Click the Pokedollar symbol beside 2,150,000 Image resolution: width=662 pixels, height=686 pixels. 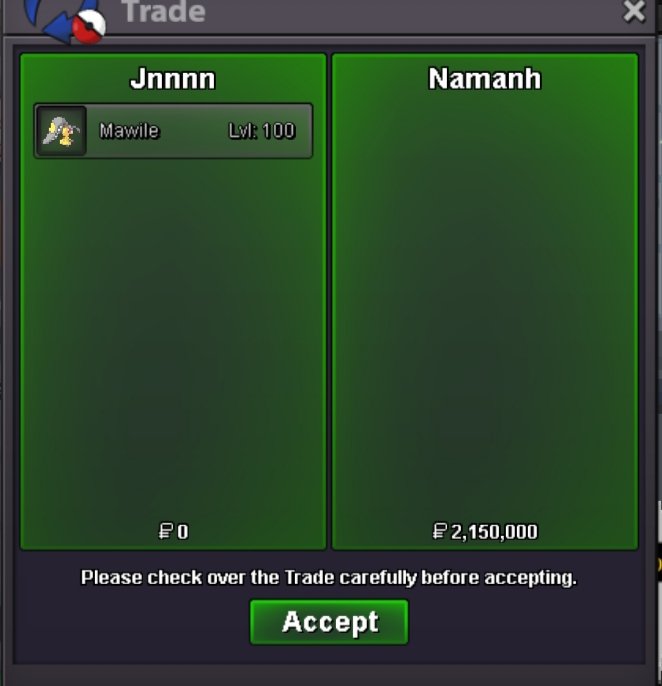click(439, 532)
